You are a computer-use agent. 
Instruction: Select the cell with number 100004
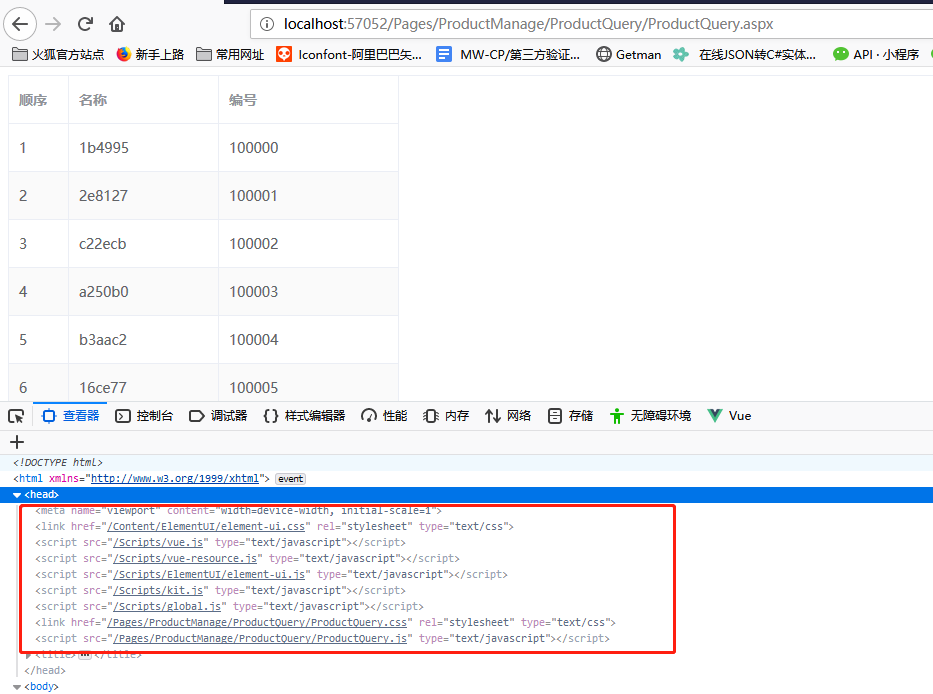pyautogui.click(x=308, y=340)
